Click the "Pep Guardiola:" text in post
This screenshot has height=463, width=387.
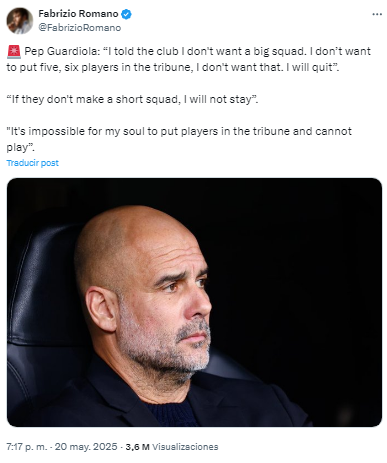(62, 51)
